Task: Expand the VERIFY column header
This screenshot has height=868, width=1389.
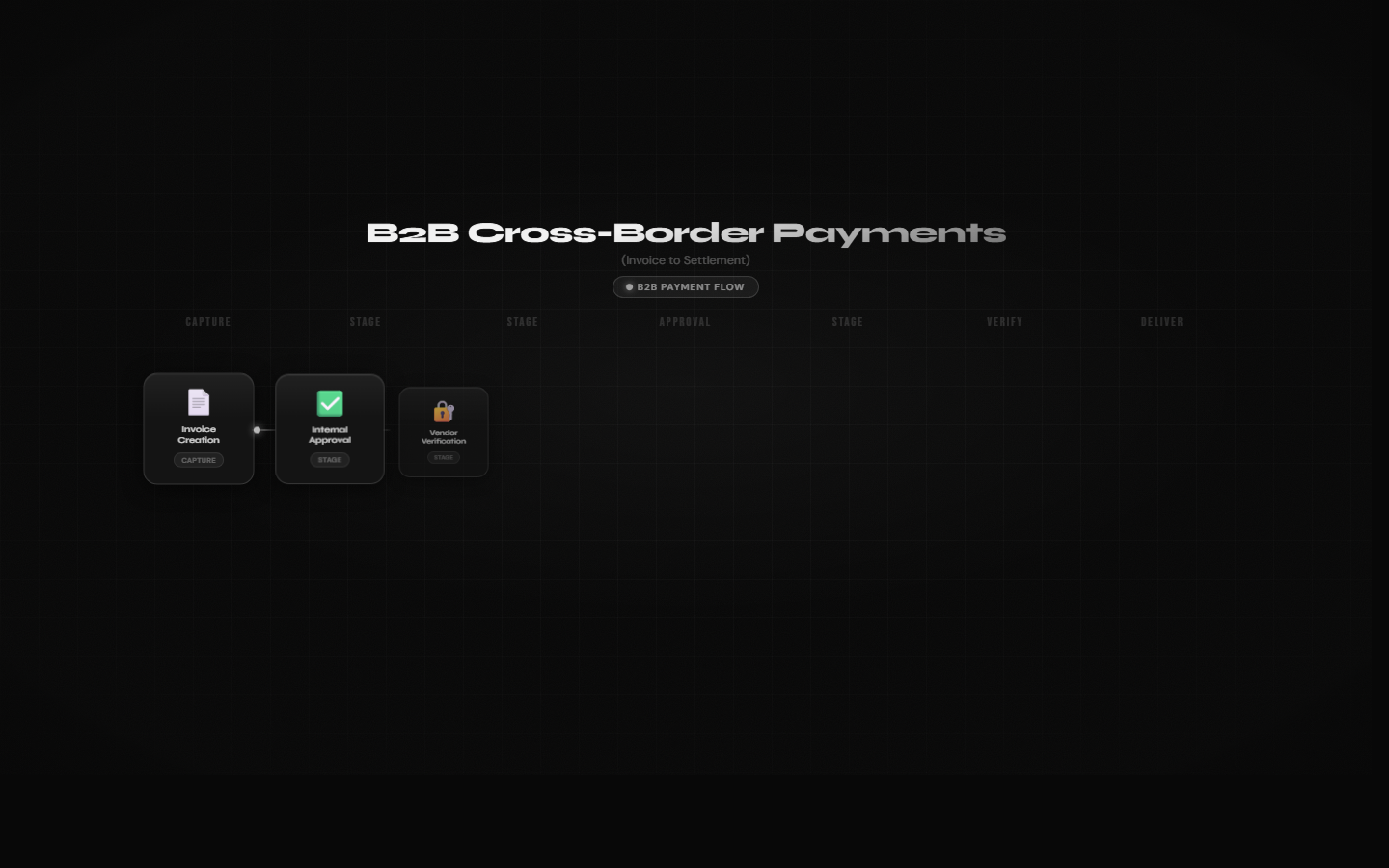Action: [x=1005, y=322]
